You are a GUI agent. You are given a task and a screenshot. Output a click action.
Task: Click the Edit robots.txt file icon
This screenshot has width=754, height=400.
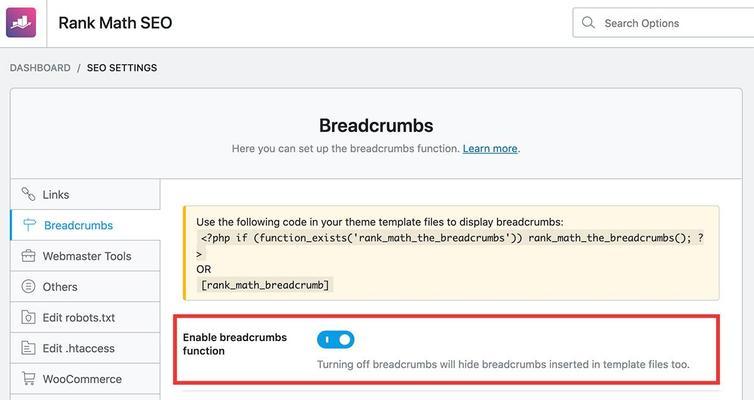point(28,317)
